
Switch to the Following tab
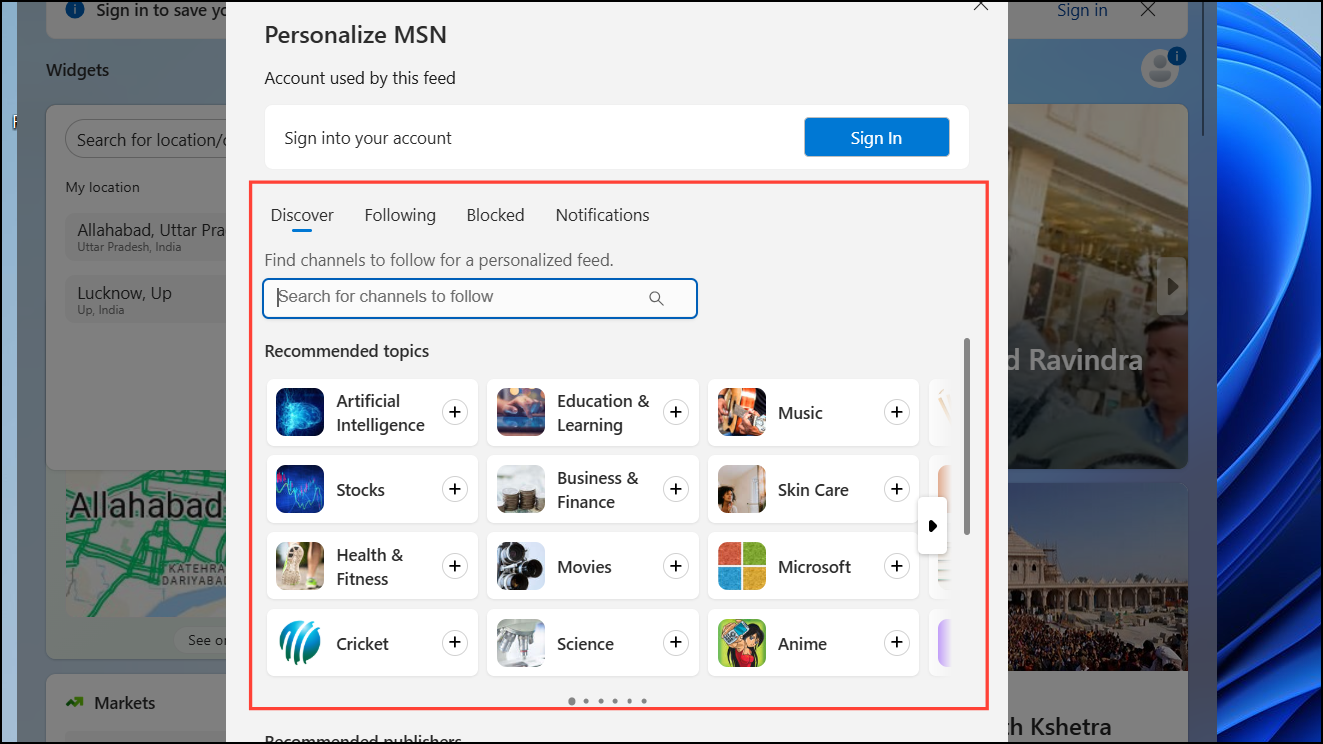[x=400, y=215]
